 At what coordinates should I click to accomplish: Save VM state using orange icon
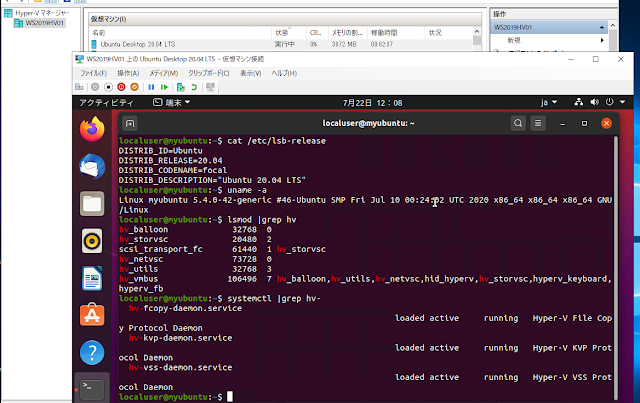click(134, 87)
